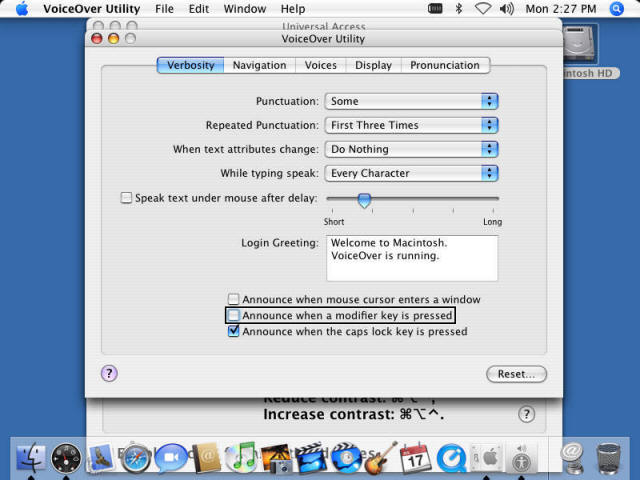
Task: Open the Trash in the dock
Action: click(608, 459)
